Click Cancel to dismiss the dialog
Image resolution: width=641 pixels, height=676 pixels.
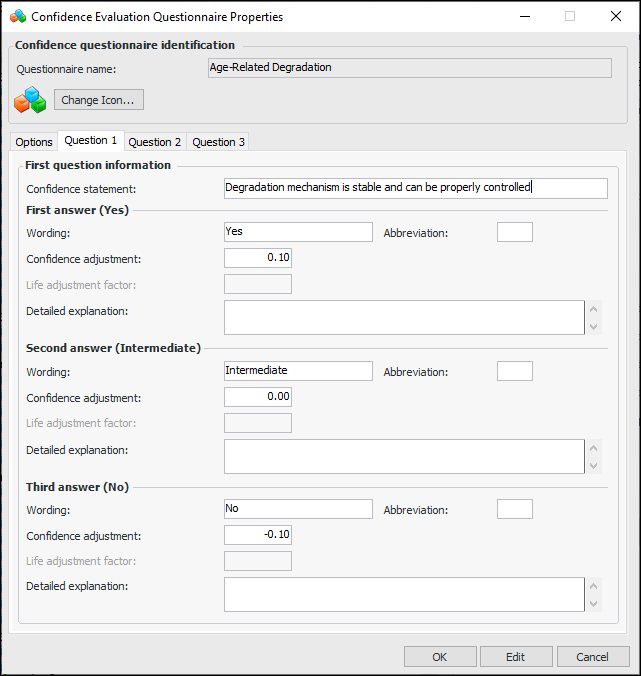(x=592, y=657)
